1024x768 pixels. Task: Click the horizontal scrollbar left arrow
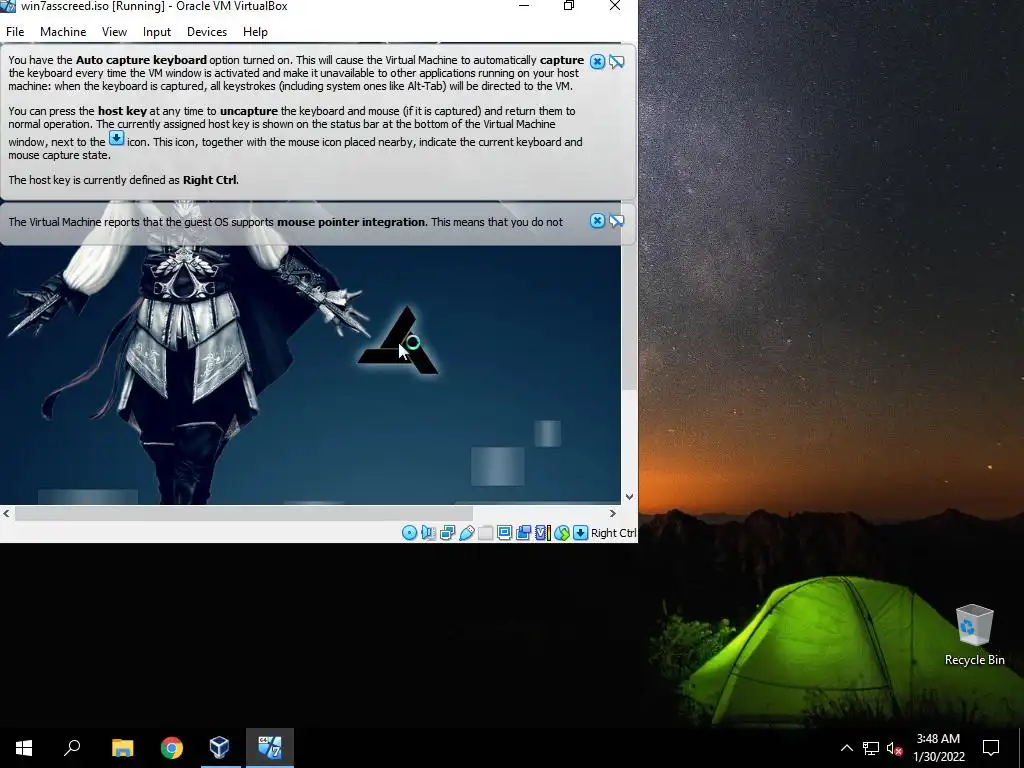(7, 513)
